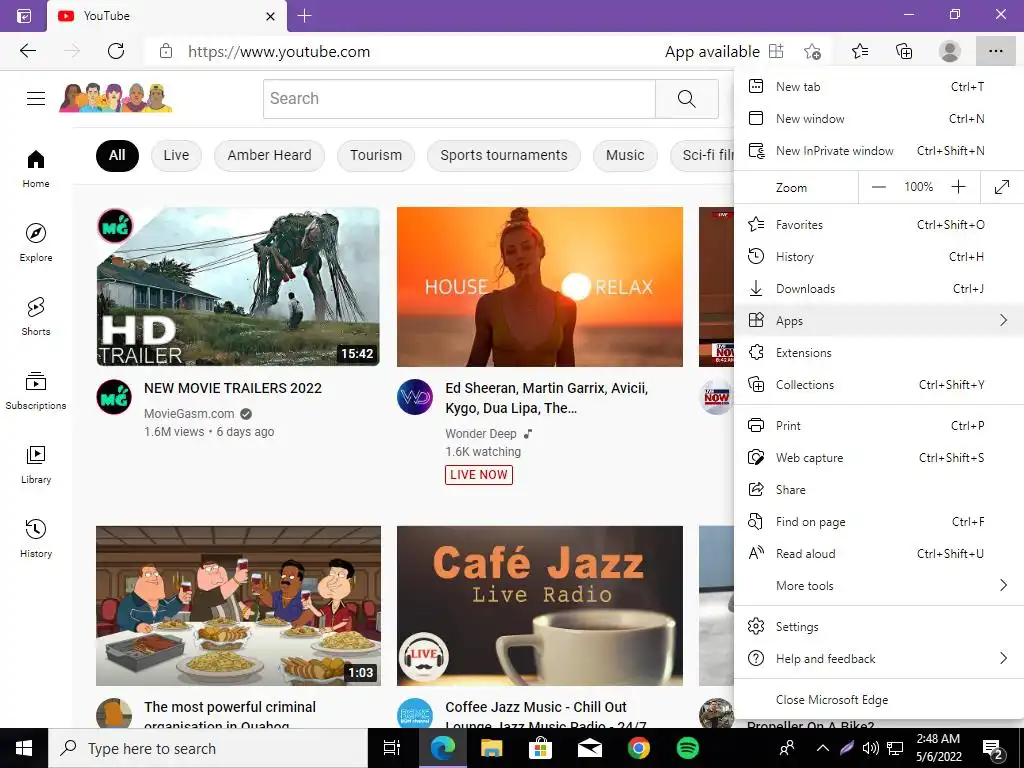Click the MovieGasm.com channel link
The width and height of the screenshot is (1024, 768).
(189, 413)
